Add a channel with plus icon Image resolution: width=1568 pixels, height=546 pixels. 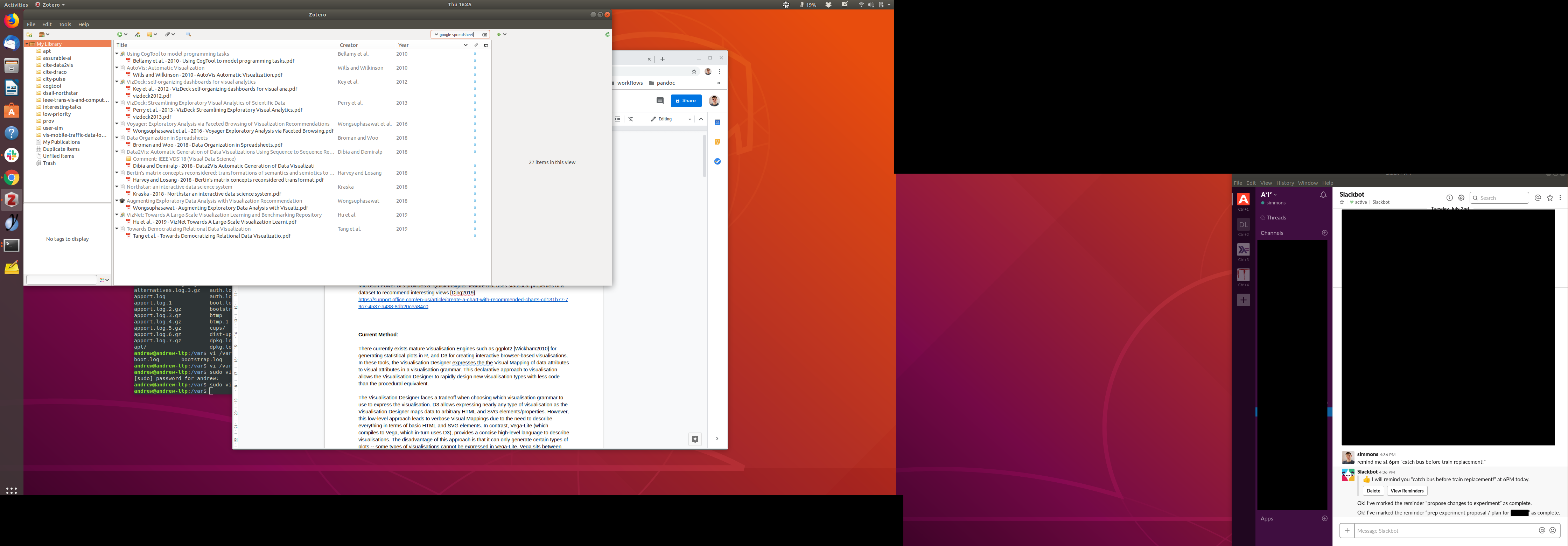1324,233
